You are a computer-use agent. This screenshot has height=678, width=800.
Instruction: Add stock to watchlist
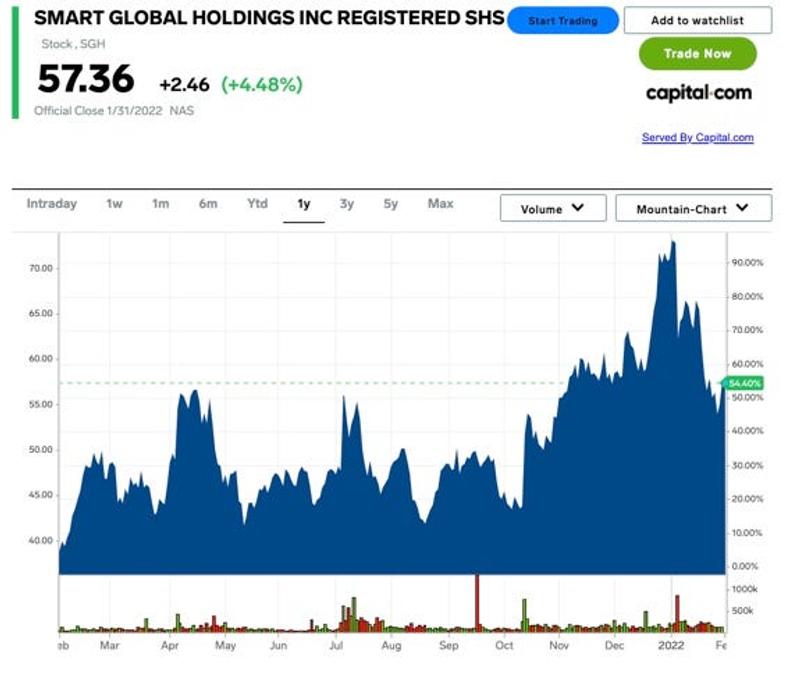tap(697, 20)
